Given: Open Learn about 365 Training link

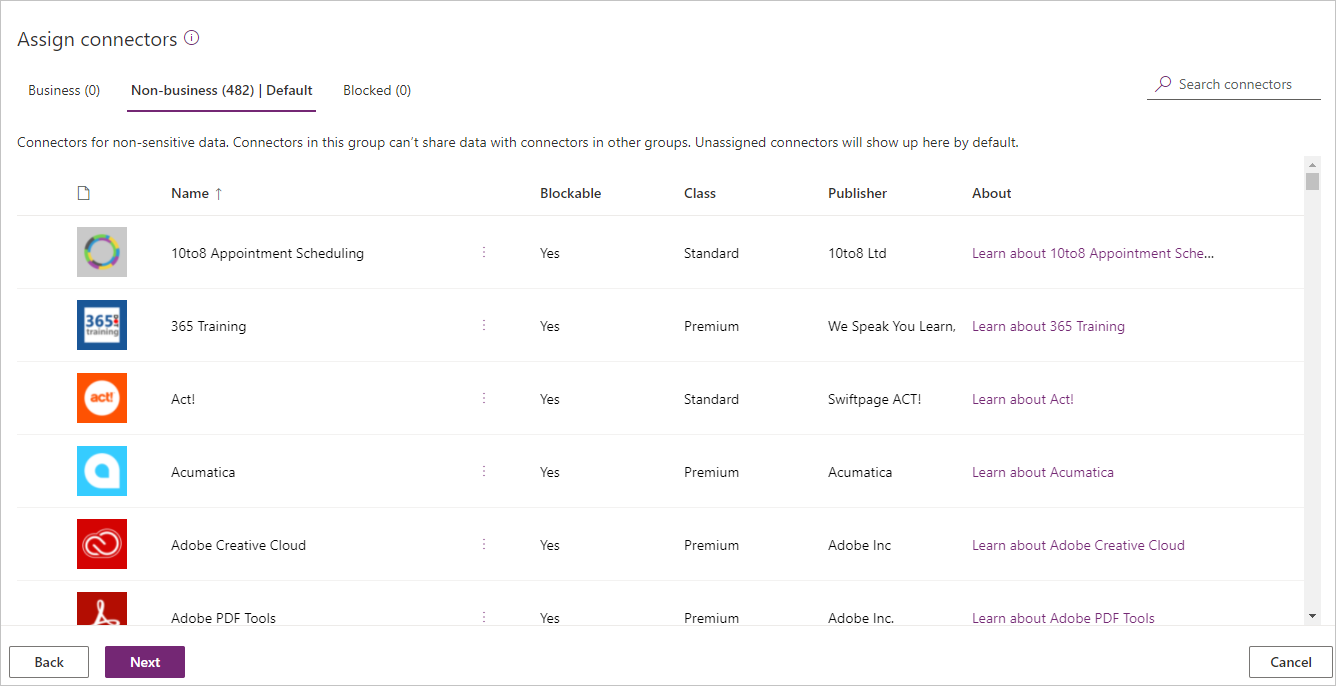Looking at the screenshot, I should [1048, 326].
